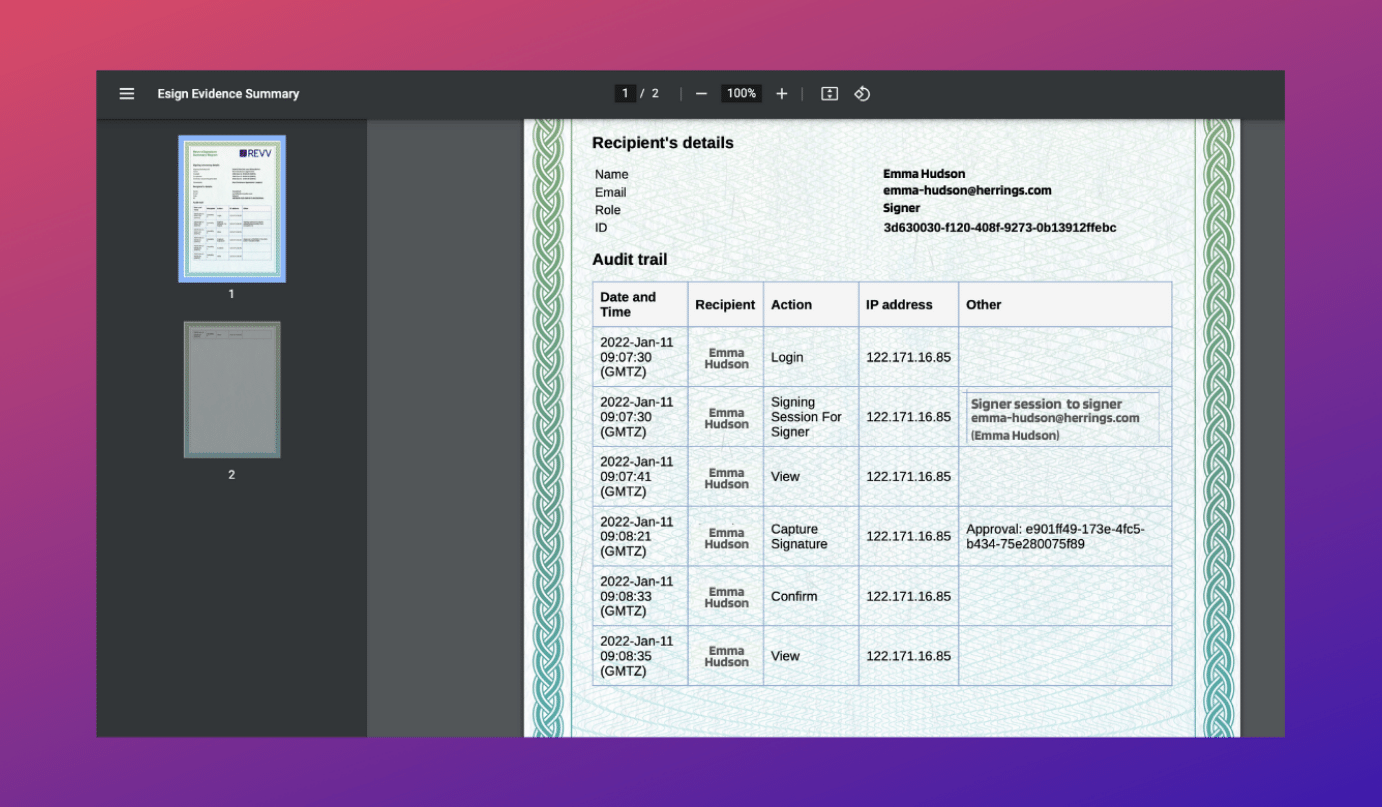Zoom out using the minus icon

[701, 93]
